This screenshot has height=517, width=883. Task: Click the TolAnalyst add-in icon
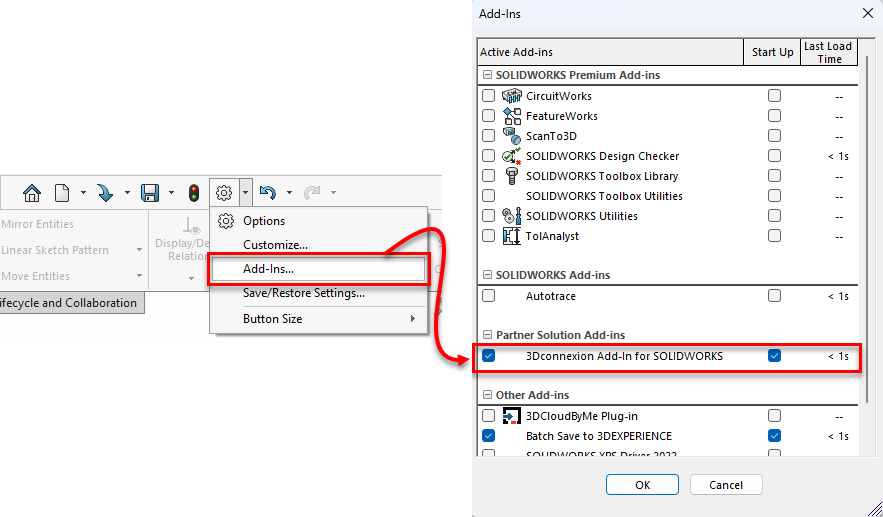coord(511,236)
